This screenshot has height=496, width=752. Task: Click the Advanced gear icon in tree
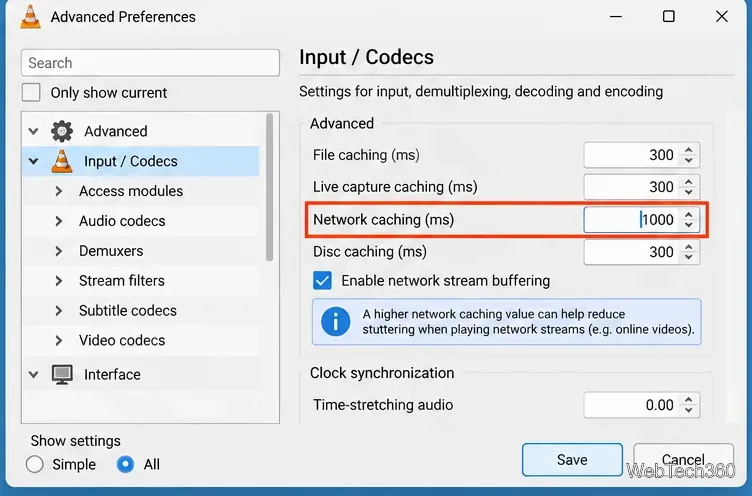(x=62, y=131)
